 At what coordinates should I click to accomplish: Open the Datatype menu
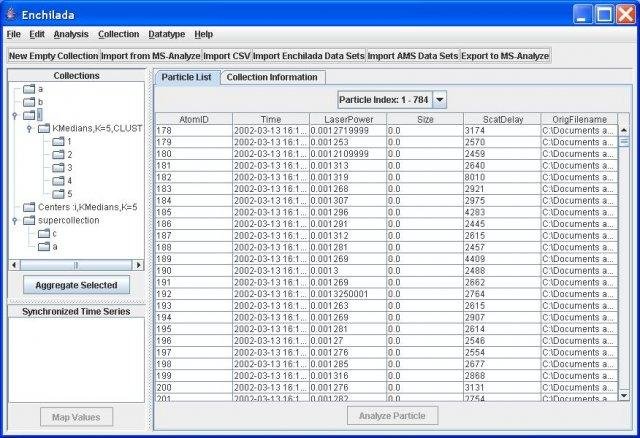tap(167, 34)
